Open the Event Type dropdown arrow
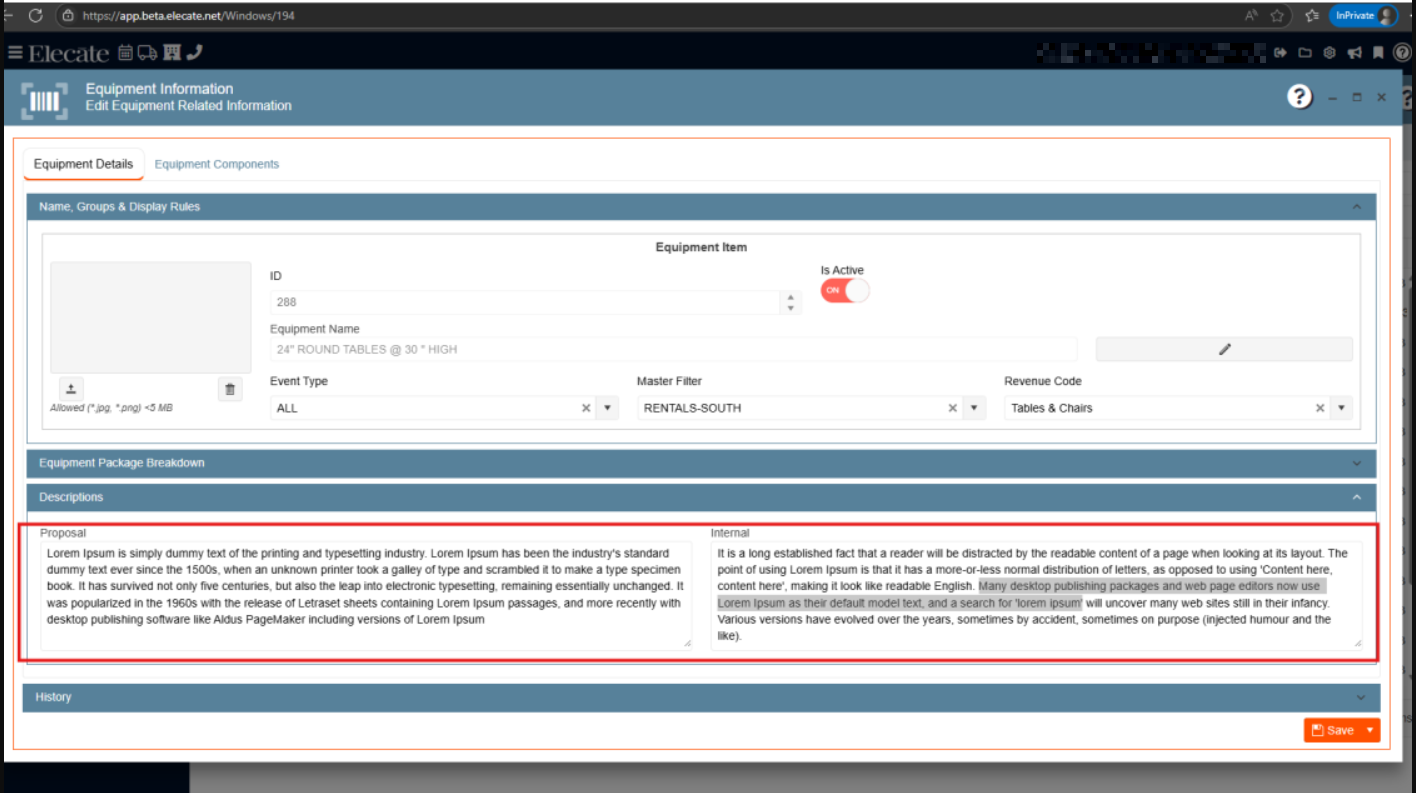 pyautogui.click(x=608, y=408)
